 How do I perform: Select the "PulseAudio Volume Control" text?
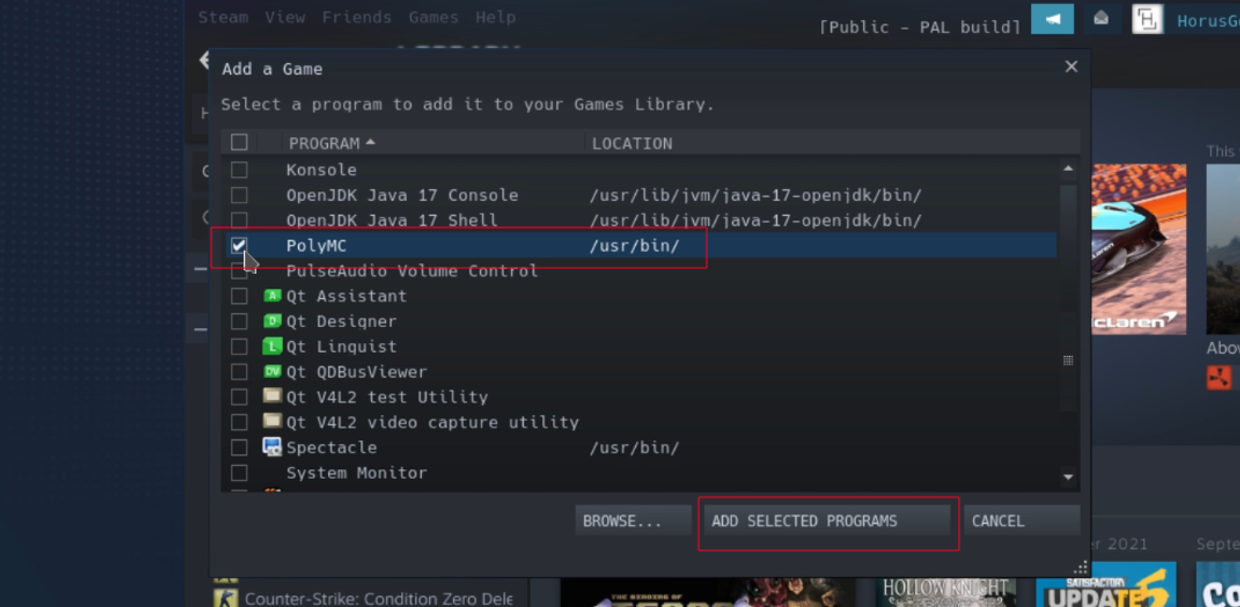(x=412, y=271)
